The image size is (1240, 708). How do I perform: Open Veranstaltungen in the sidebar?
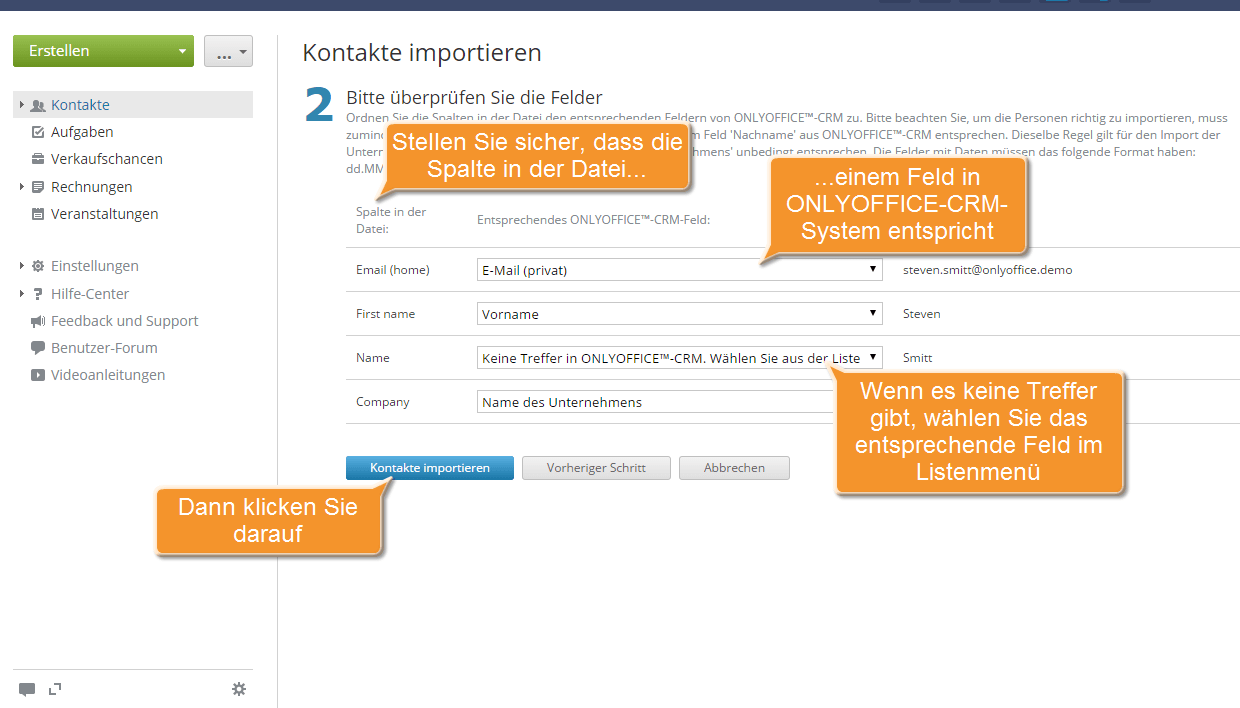[x=104, y=214]
